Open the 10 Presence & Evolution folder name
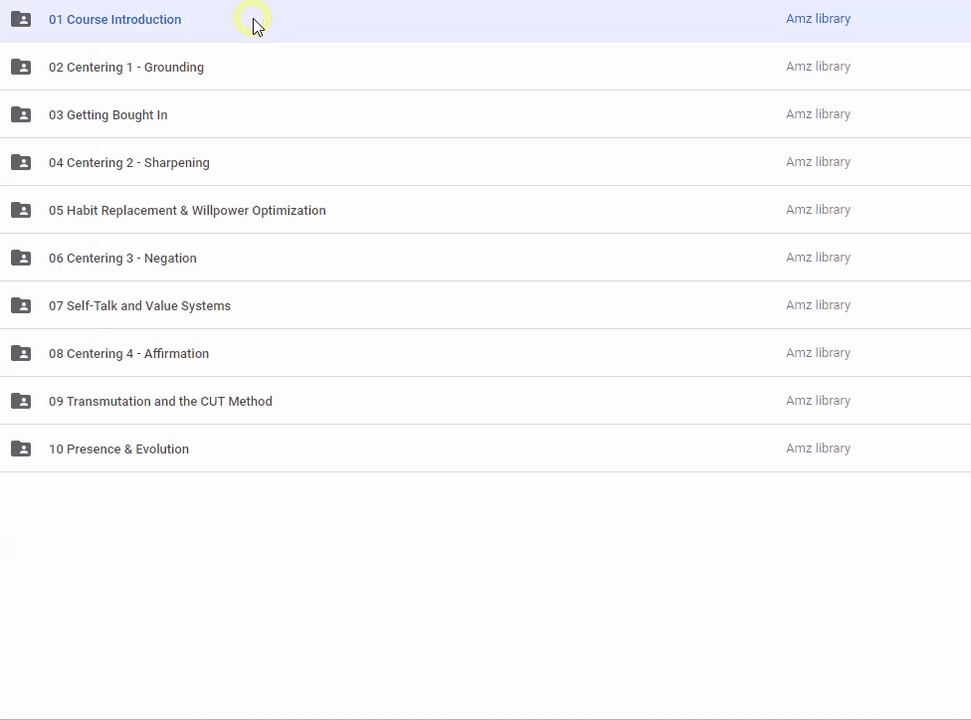The height and width of the screenshot is (720, 971). pyautogui.click(x=119, y=449)
